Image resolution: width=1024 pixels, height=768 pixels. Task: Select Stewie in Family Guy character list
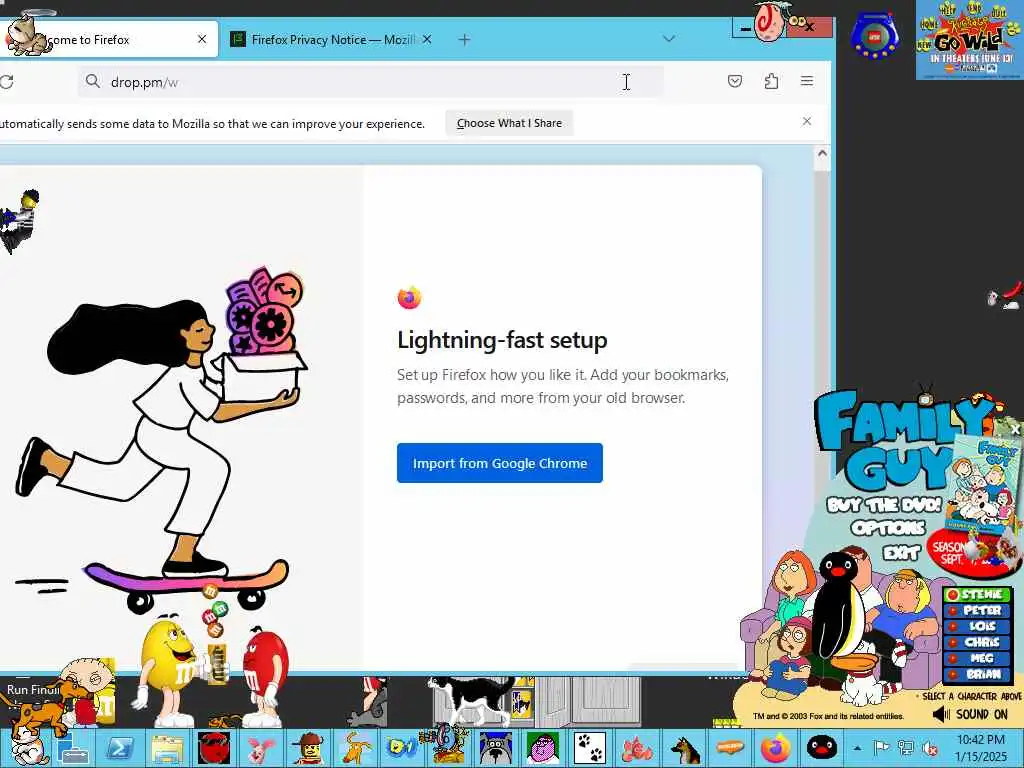(978, 594)
